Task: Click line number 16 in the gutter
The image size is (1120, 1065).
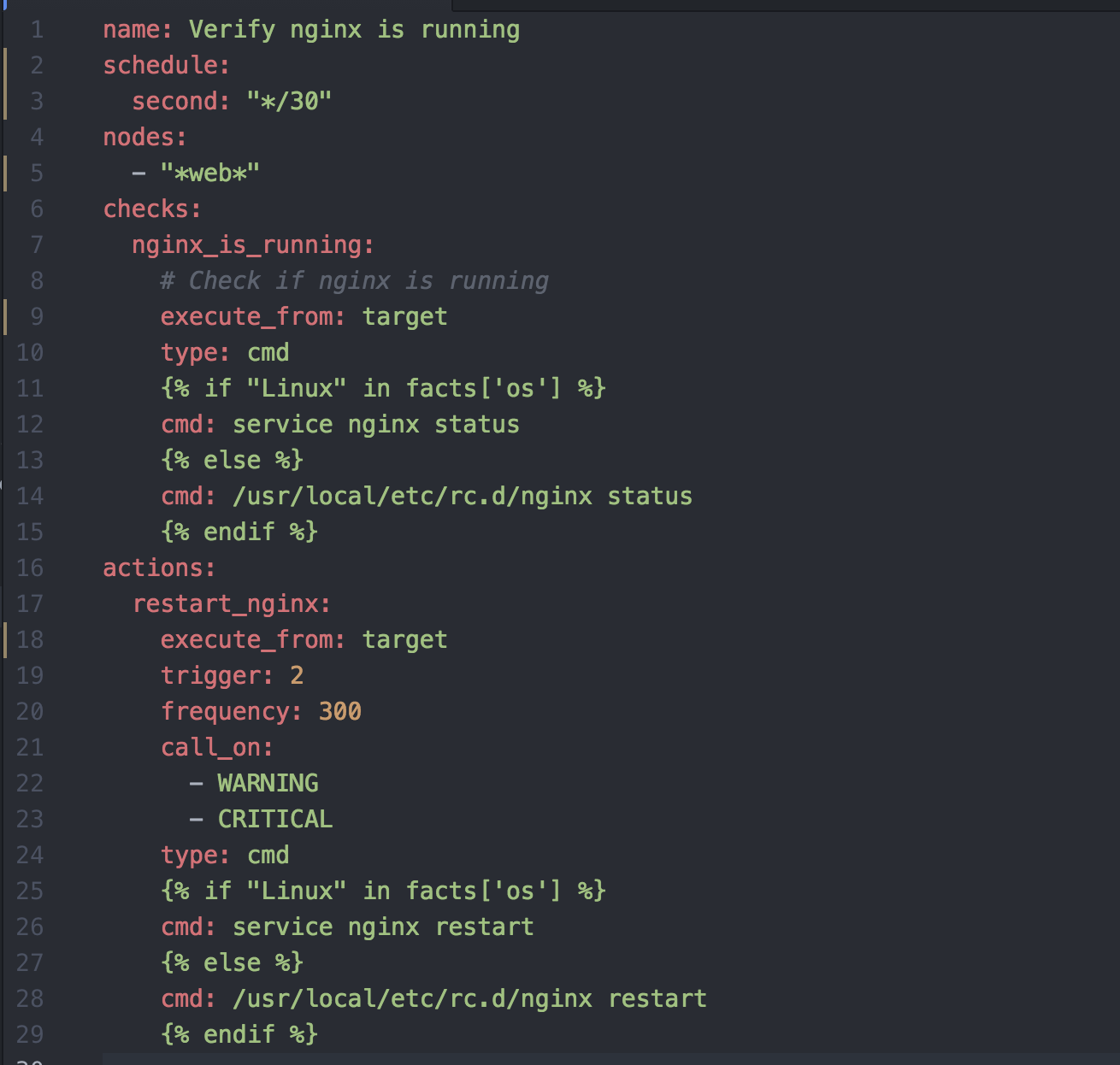Action: (30, 568)
